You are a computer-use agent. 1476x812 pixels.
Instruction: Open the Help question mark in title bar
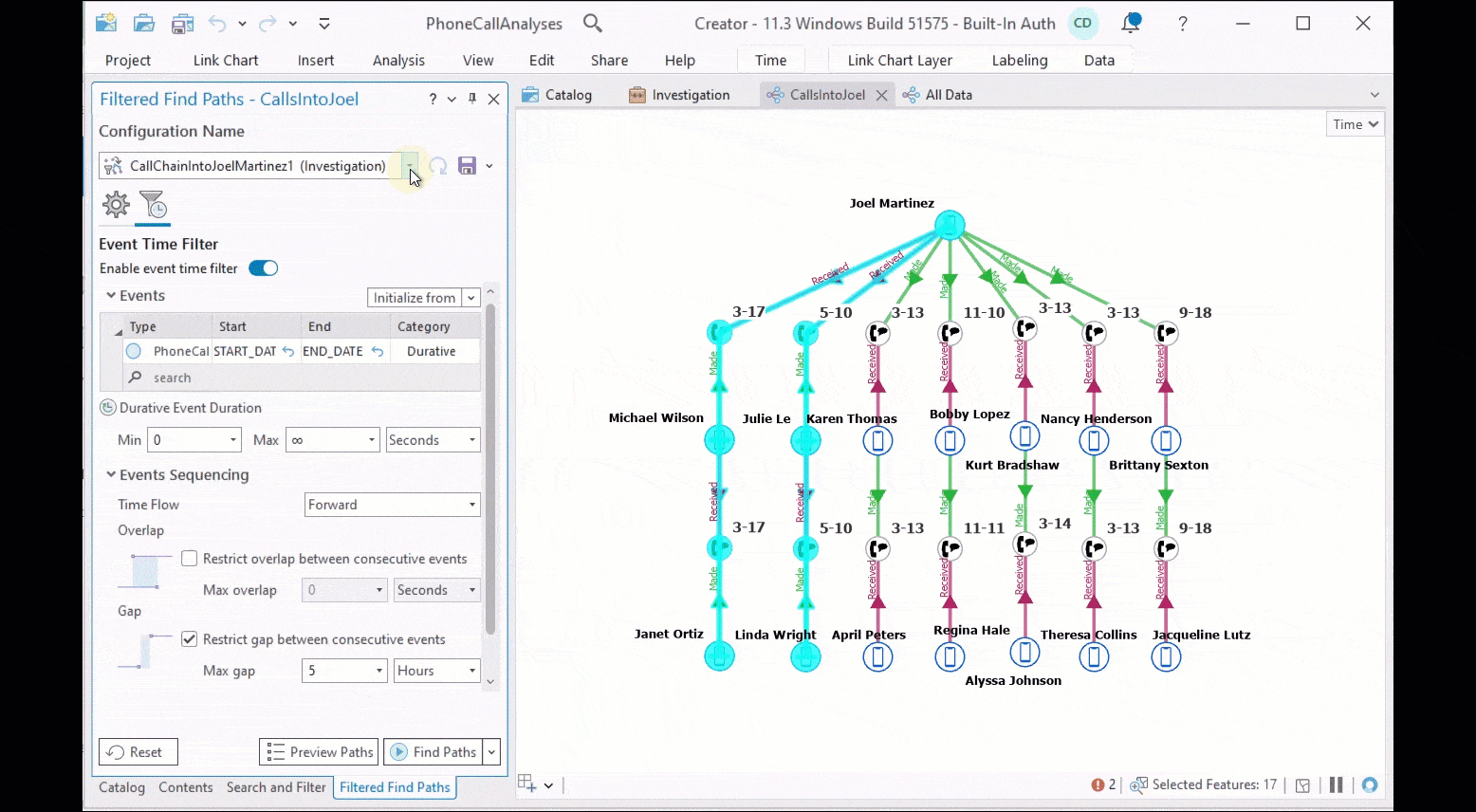click(1183, 23)
